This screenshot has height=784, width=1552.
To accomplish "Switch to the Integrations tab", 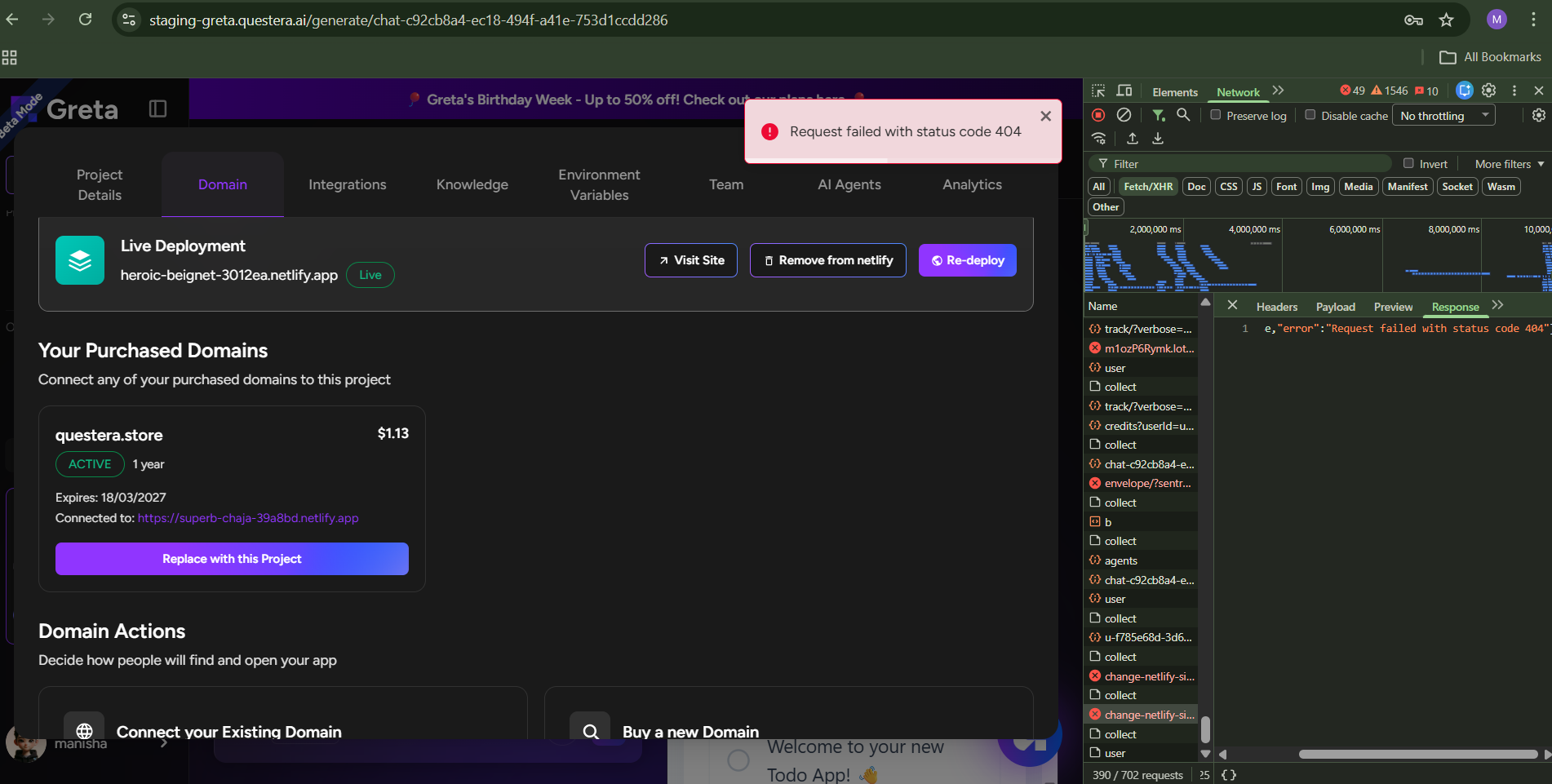I will [348, 184].
